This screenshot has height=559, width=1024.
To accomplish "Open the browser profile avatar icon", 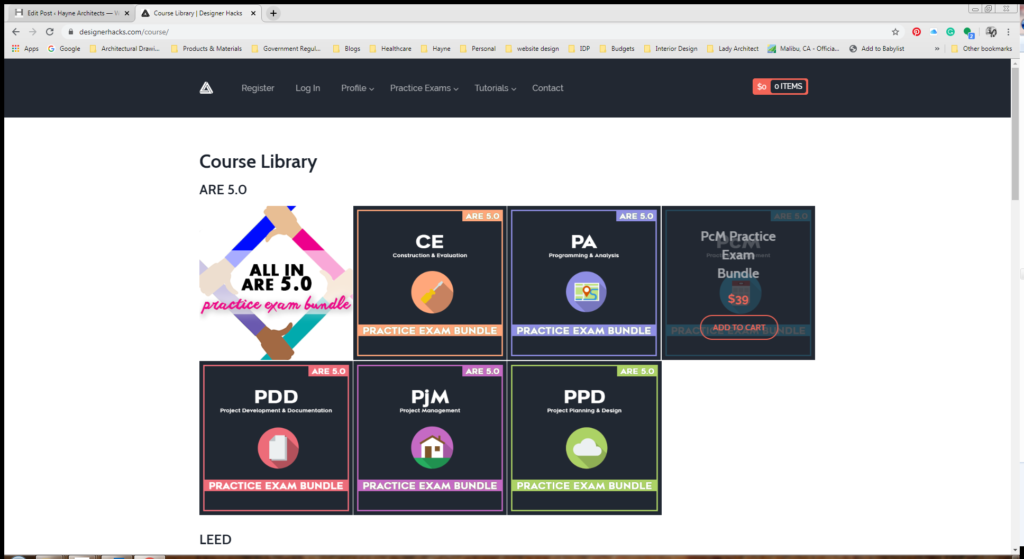I will click(x=991, y=31).
